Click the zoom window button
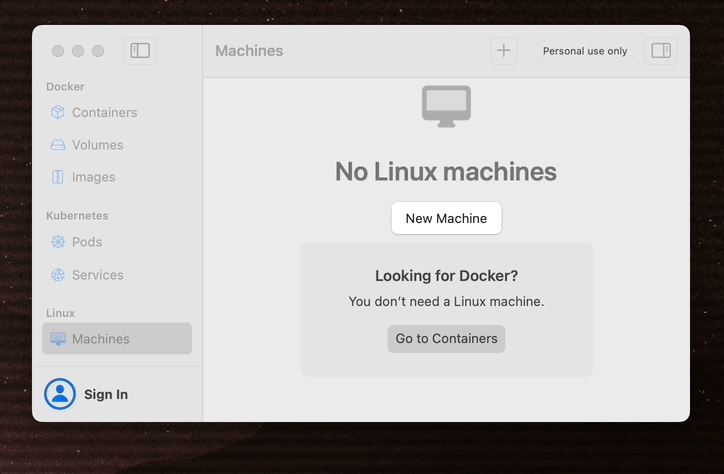 pyautogui.click(x=98, y=51)
